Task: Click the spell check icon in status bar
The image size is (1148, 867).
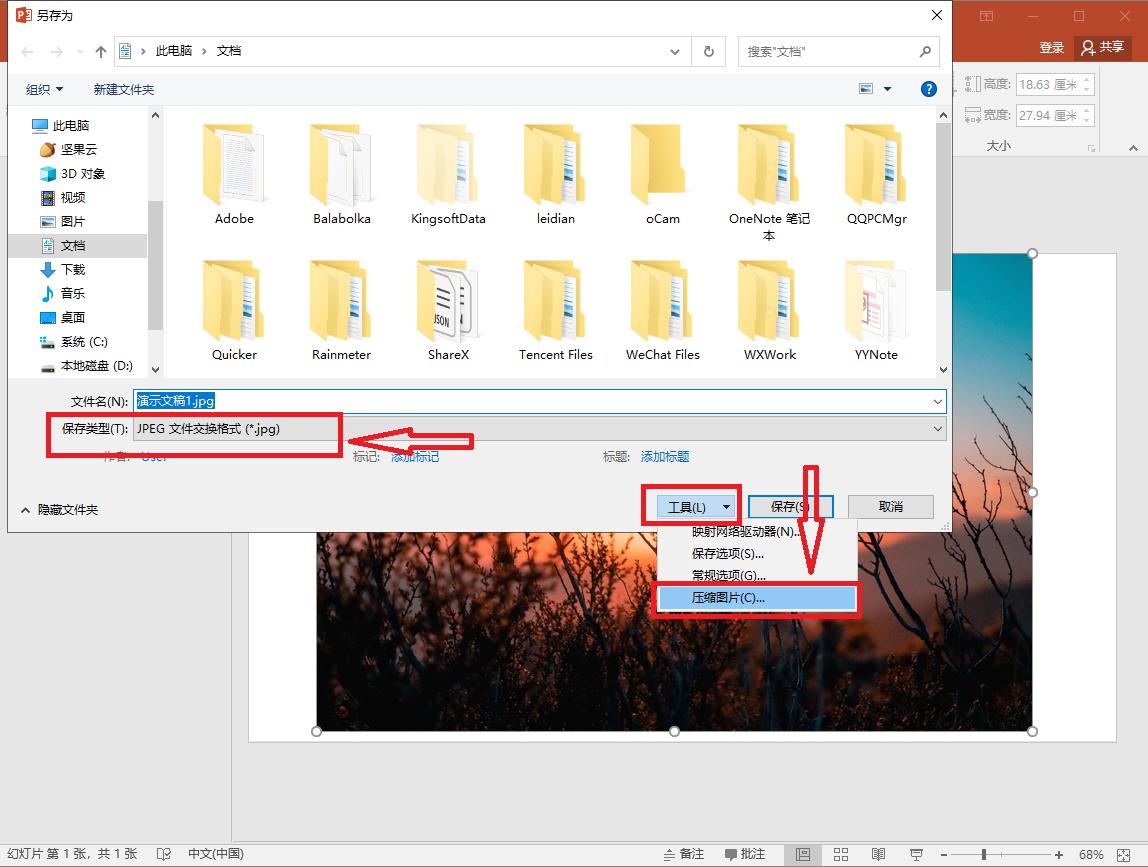Action: point(163,854)
